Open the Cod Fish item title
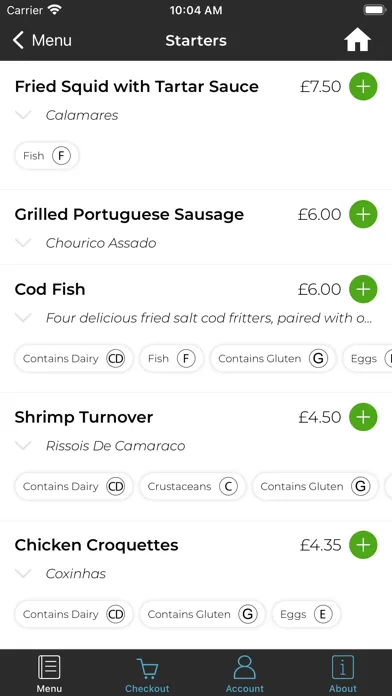The image size is (392, 696). [x=50, y=289]
